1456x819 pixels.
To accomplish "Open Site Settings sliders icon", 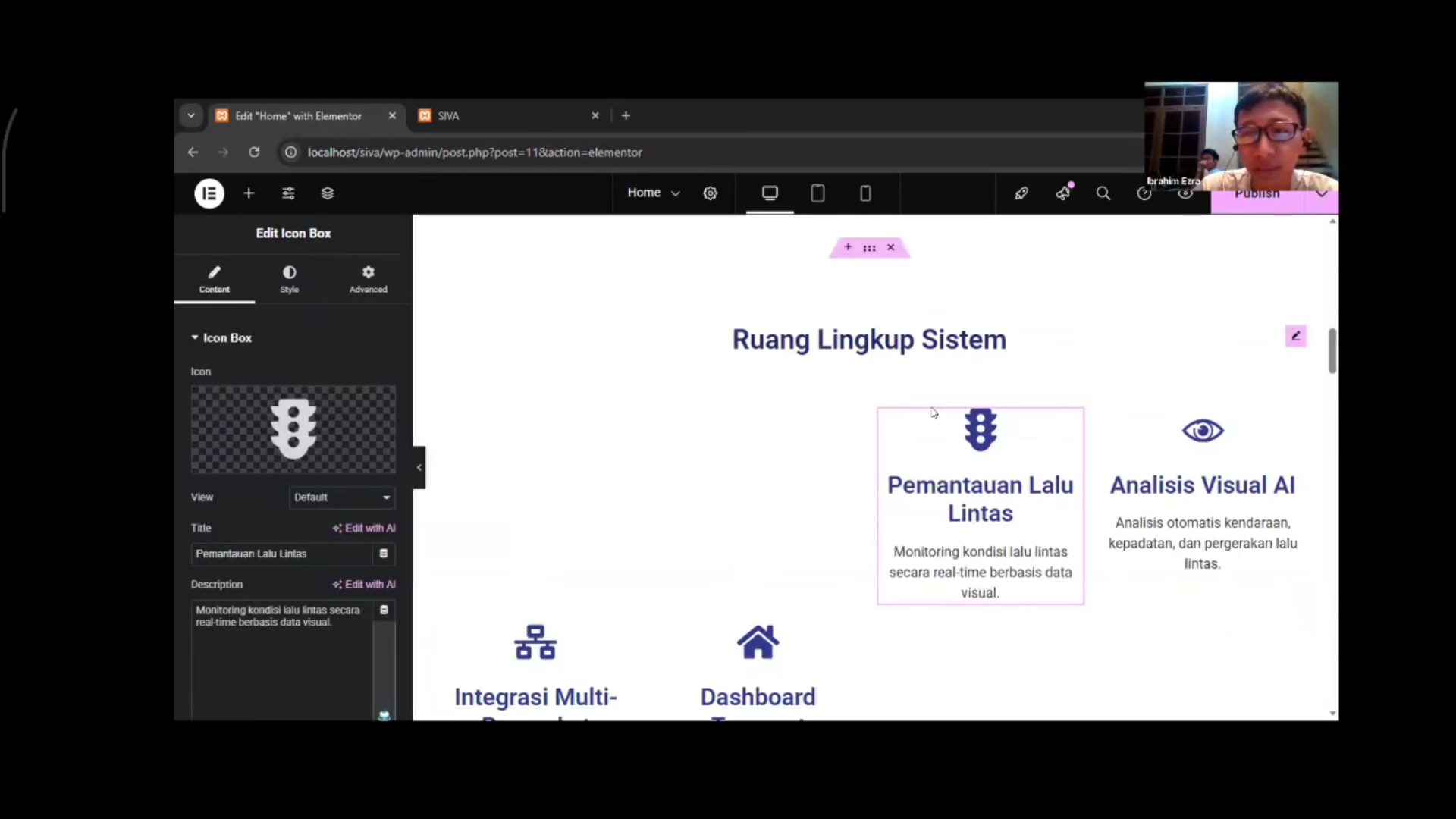I will (288, 193).
